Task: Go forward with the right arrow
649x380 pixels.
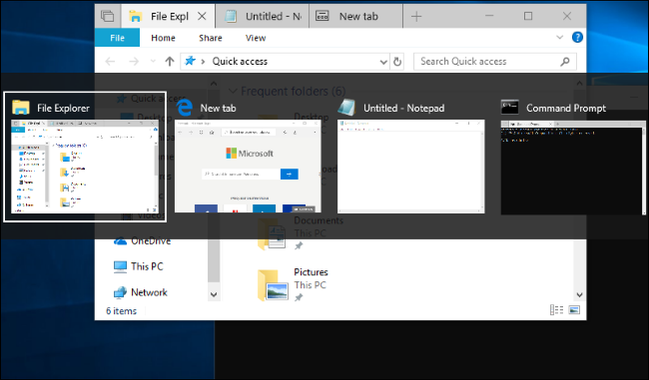Action: click(x=134, y=62)
